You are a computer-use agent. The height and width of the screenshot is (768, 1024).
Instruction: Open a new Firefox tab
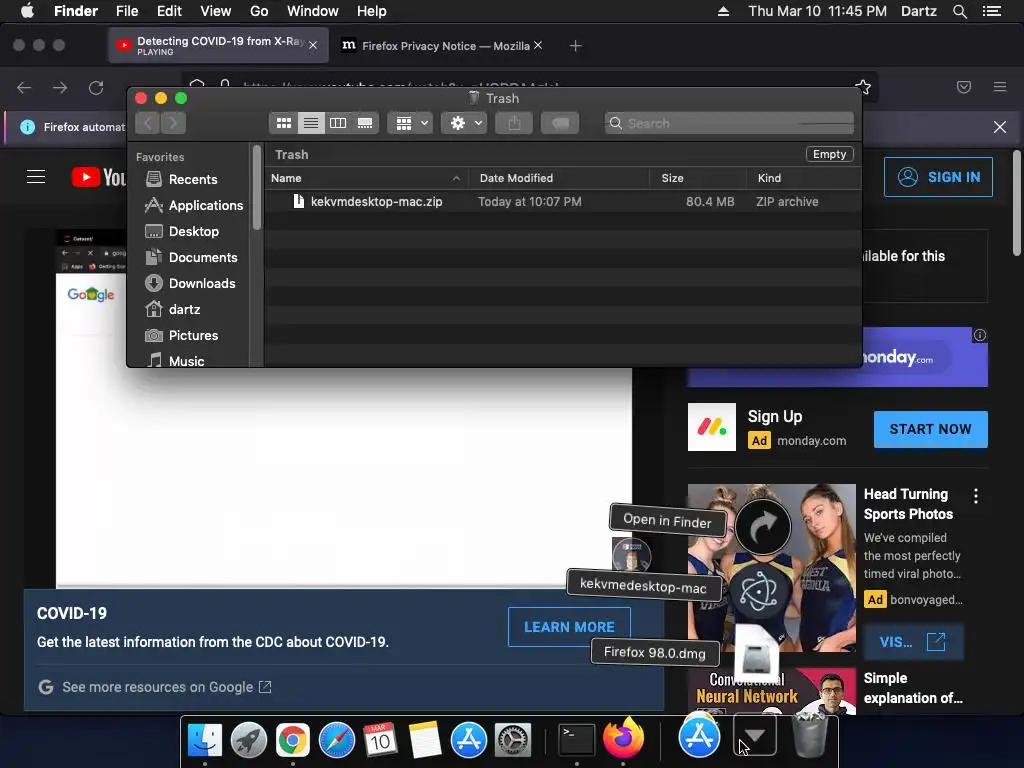click(x=575, y=46)
